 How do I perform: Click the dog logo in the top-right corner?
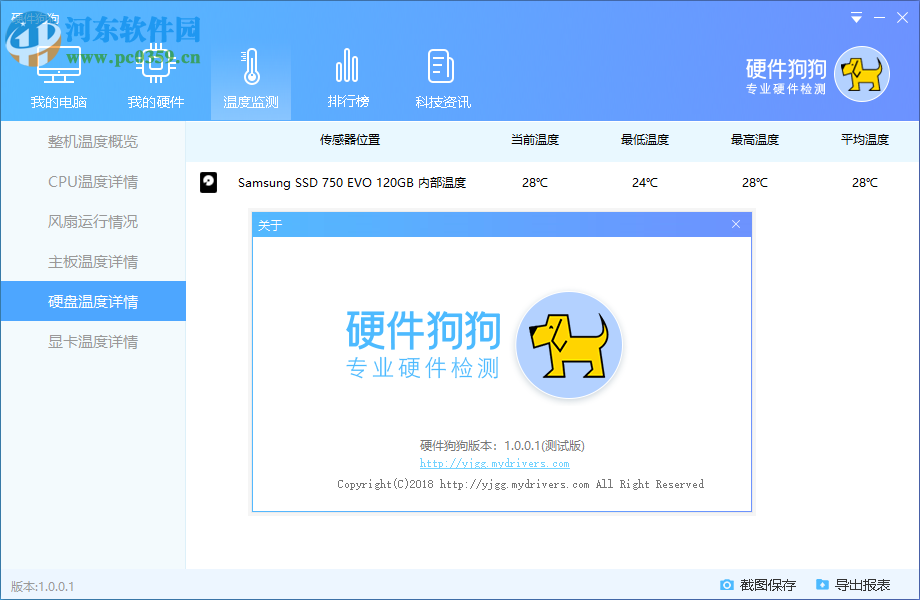[x=860, y=74]
